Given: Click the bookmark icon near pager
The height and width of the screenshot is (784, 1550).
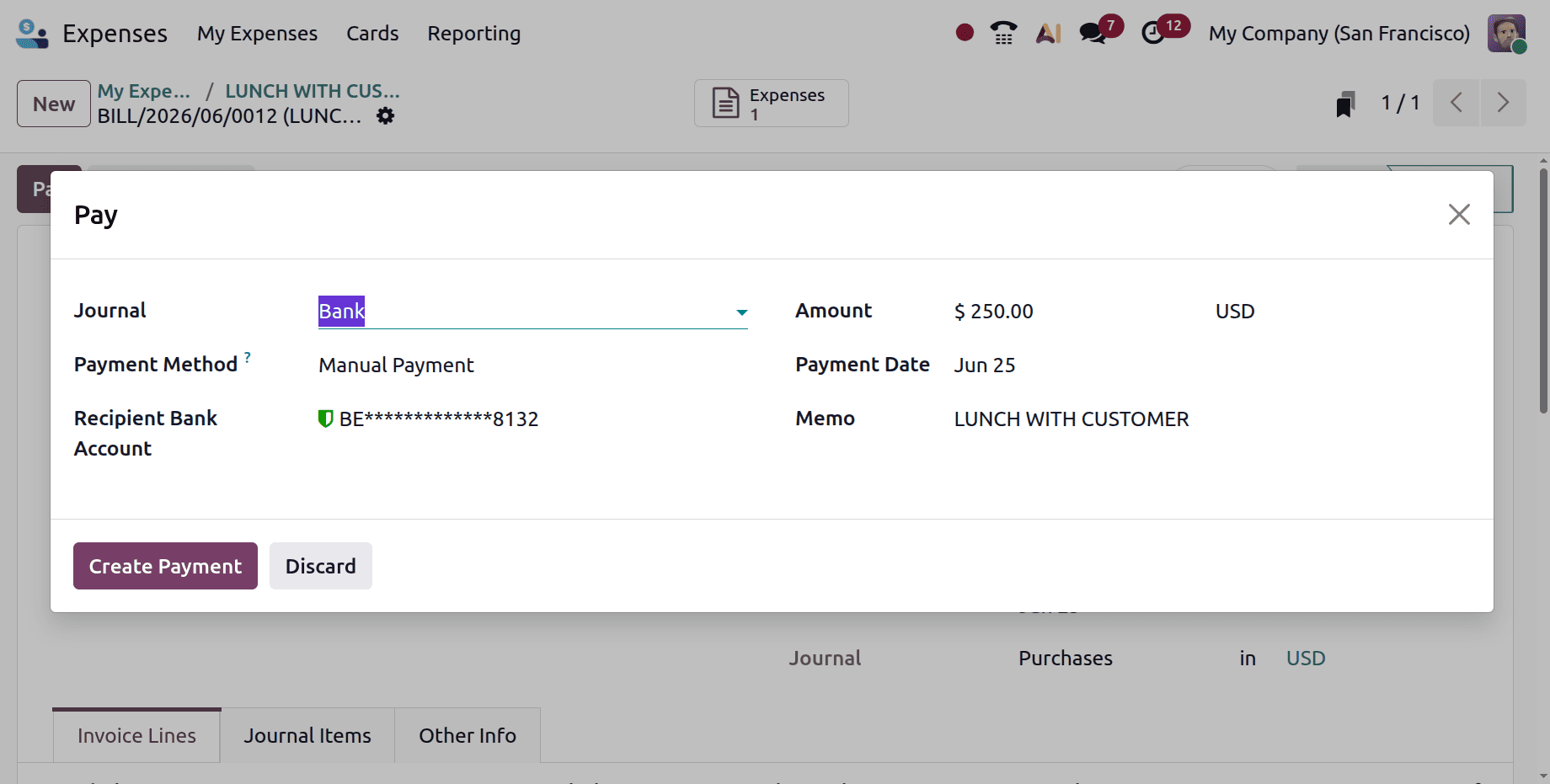Looking at the screenshot, I should point(1345,104).
